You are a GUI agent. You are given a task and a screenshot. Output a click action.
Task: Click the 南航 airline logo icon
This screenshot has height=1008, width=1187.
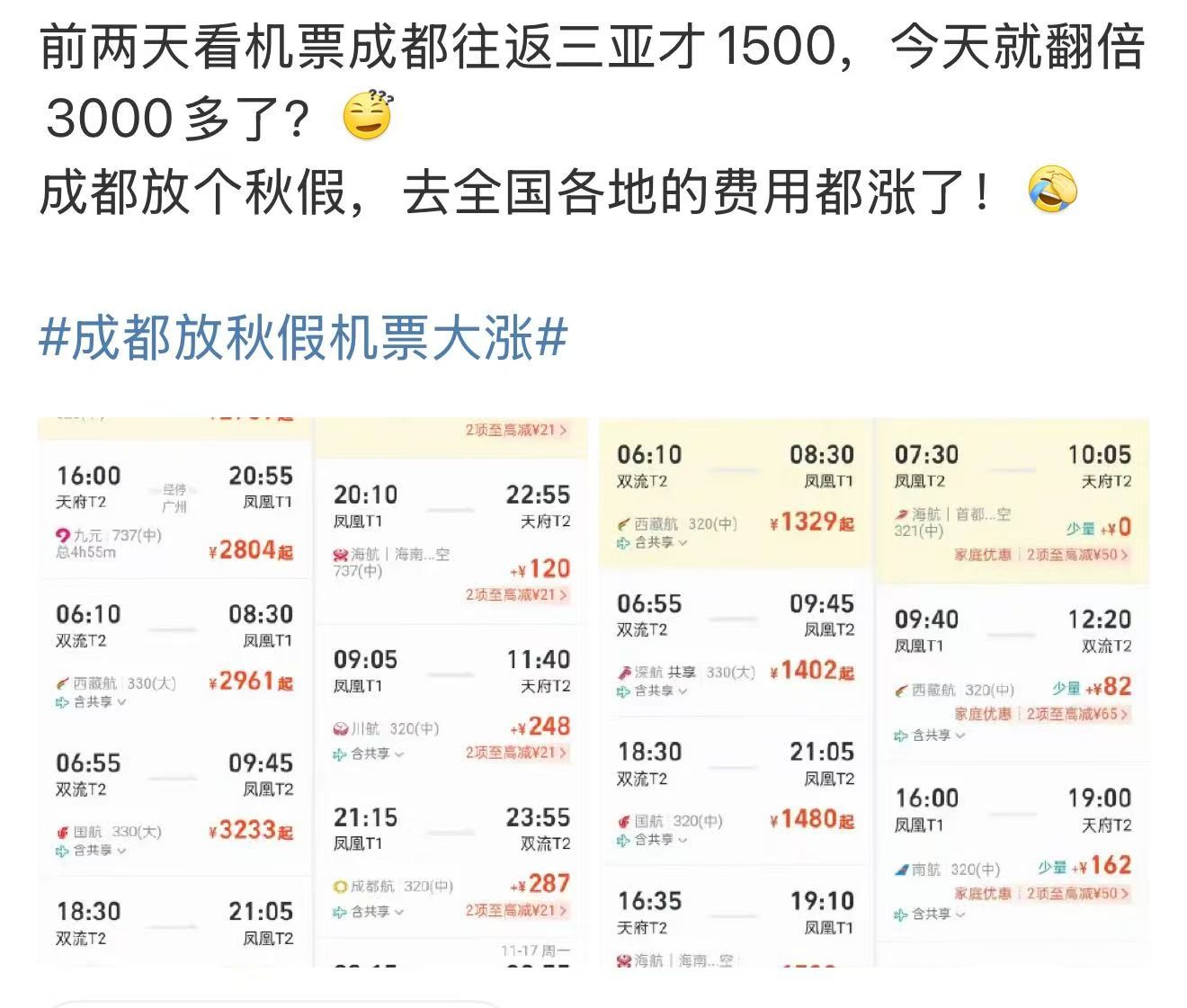pyautogui.click(x=901, y=870)
